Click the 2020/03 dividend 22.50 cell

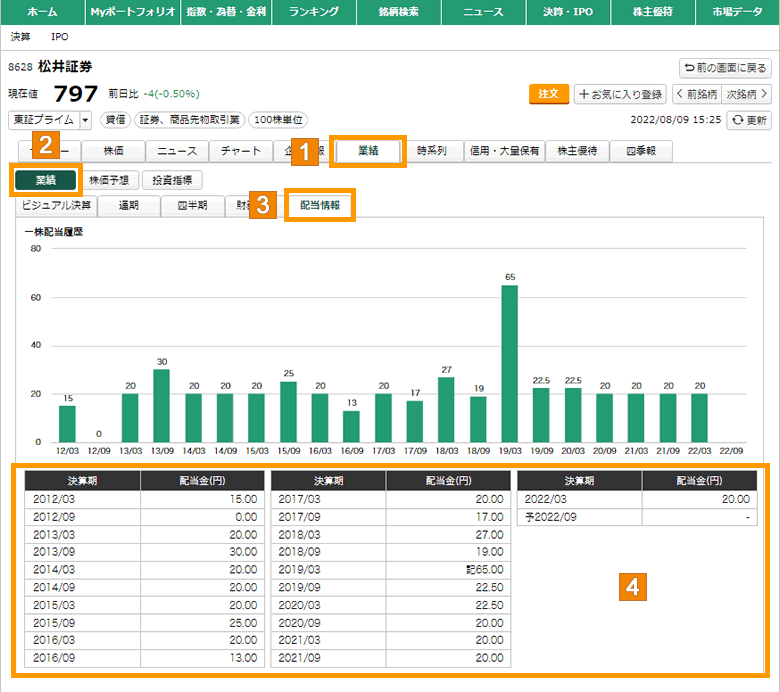tap(448, 605)
